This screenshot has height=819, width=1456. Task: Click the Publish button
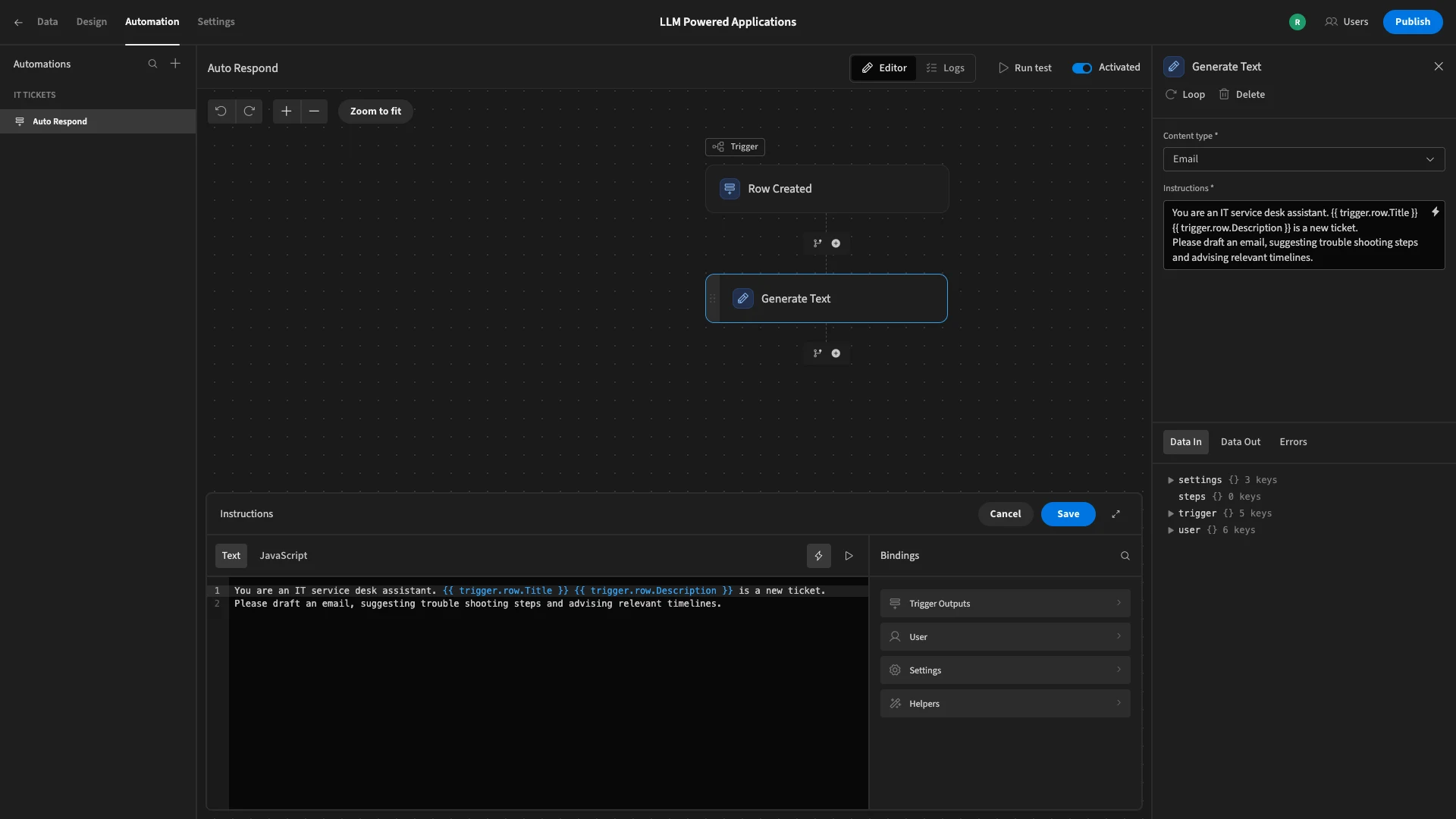point(1412,22)
